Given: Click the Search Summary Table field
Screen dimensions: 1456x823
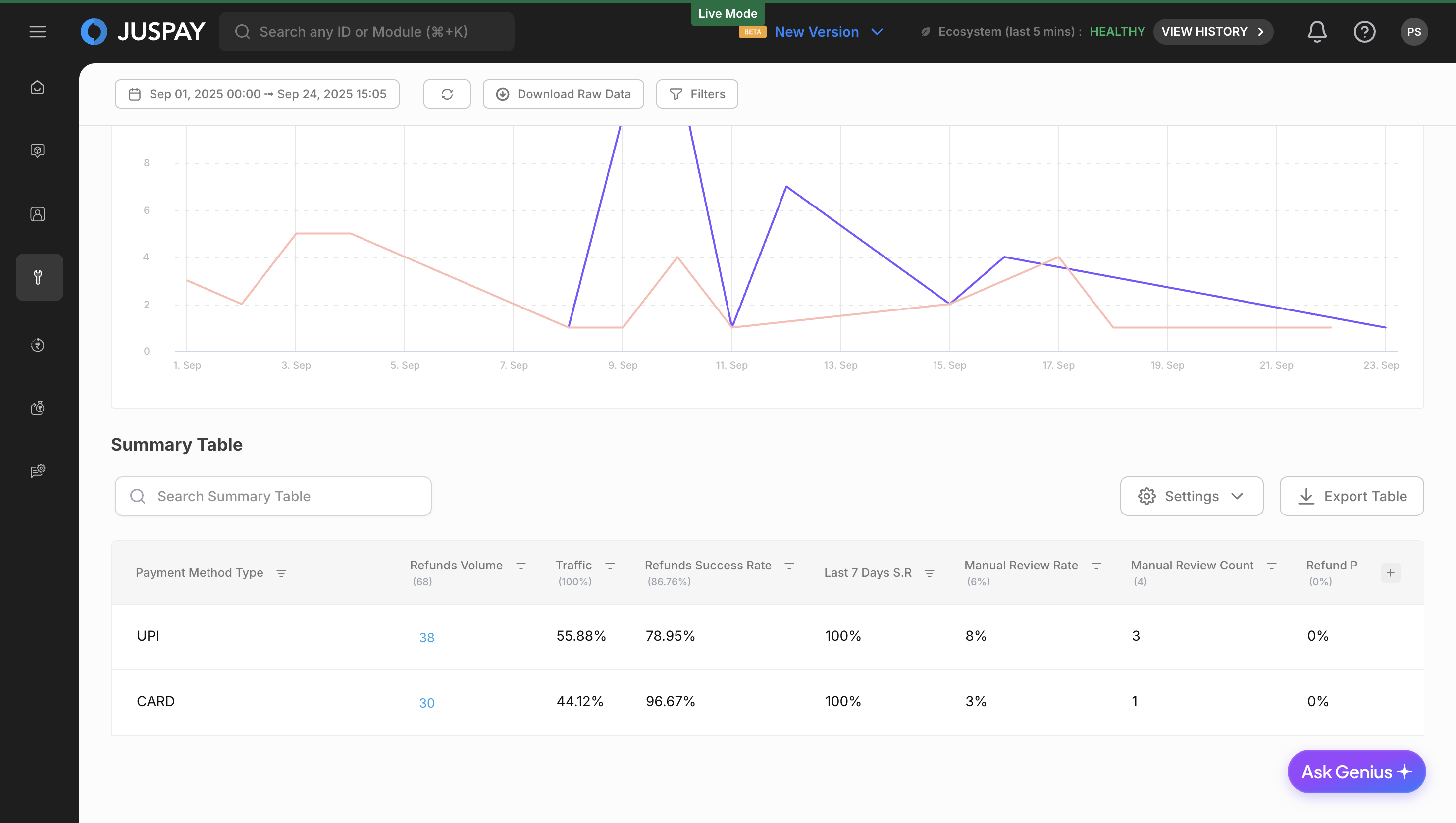Looking at the screenshot, I should tap(273, 496).
